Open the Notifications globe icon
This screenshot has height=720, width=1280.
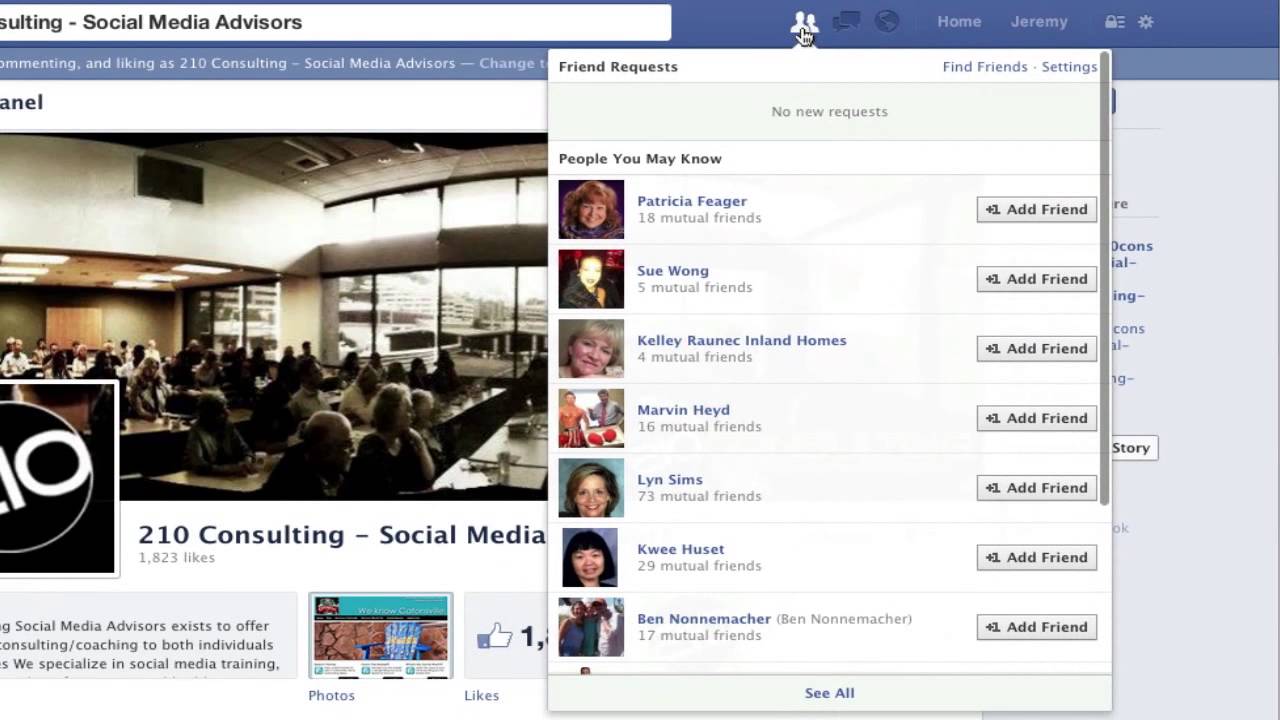click(x=887, y=22)
